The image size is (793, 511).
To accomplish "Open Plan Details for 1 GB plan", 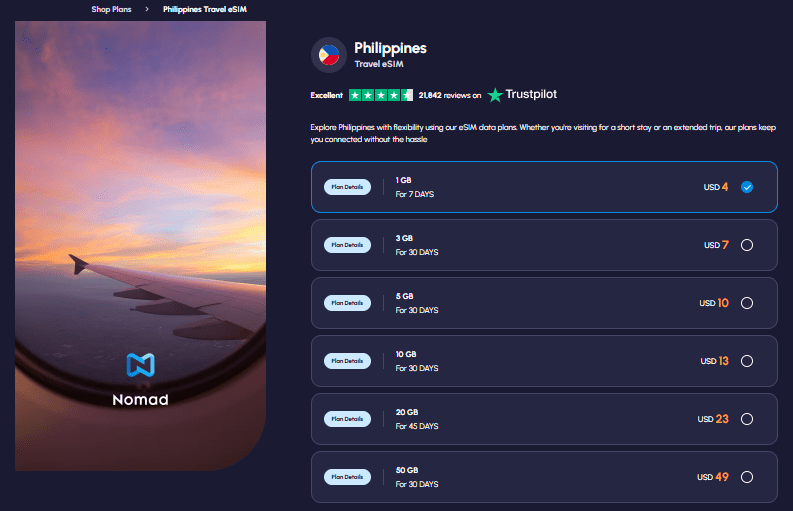I will click(347, 187).
